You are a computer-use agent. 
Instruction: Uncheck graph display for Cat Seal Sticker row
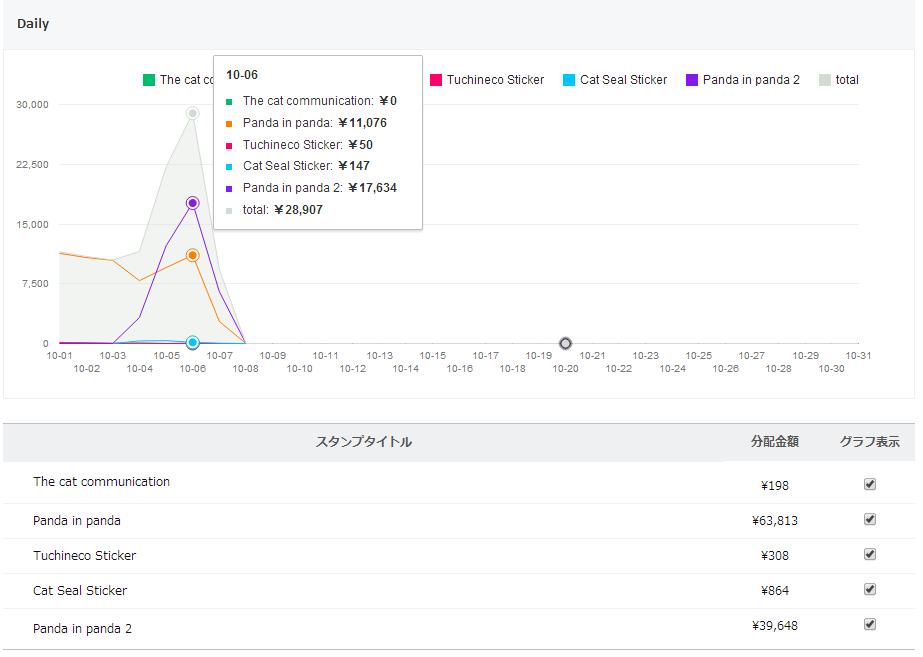coord(869,589)
